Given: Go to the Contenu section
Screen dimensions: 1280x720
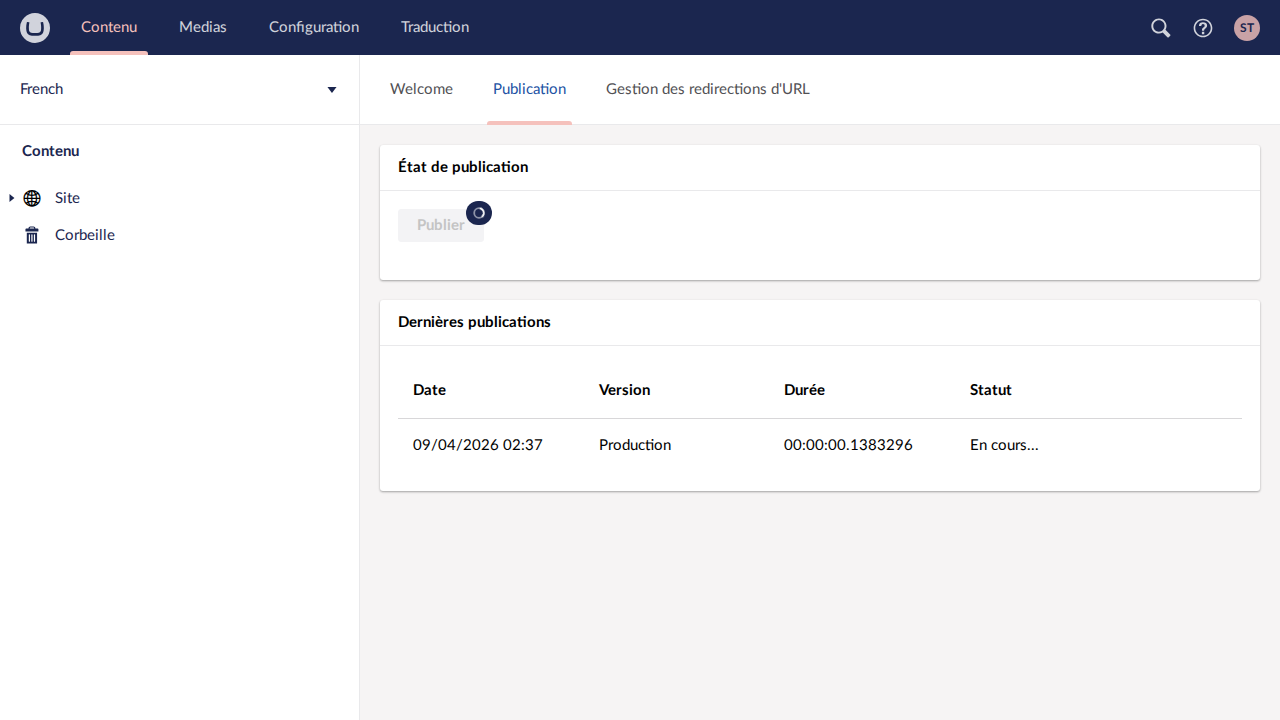Looking at the screenshot, I should [109, 27].
